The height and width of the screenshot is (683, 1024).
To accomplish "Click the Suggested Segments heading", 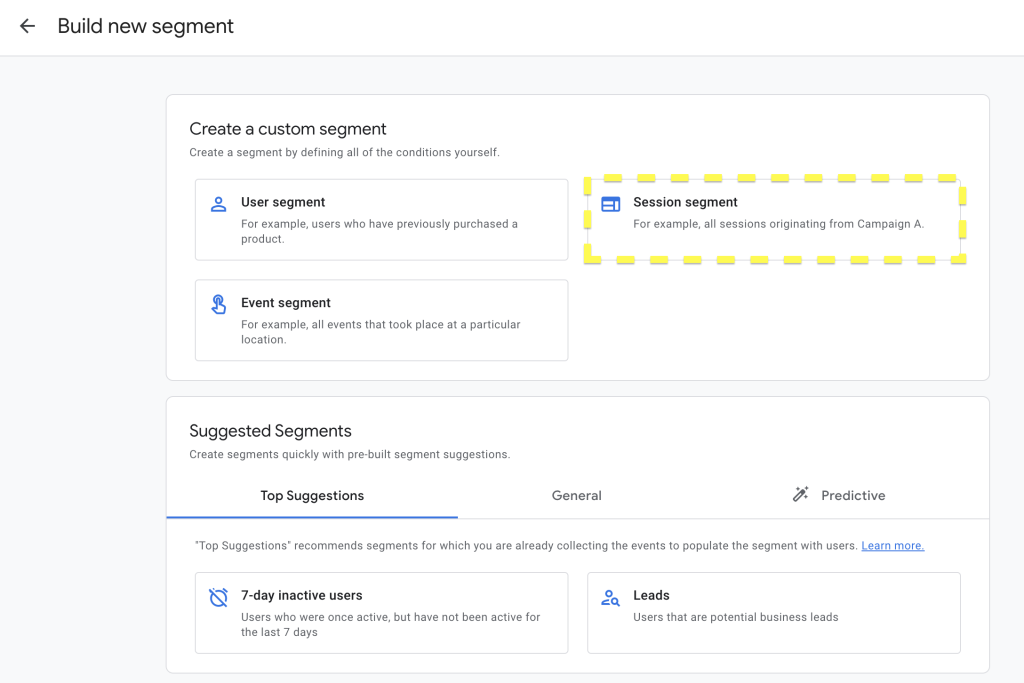I will pyautogui.click(x=270, y=431).
